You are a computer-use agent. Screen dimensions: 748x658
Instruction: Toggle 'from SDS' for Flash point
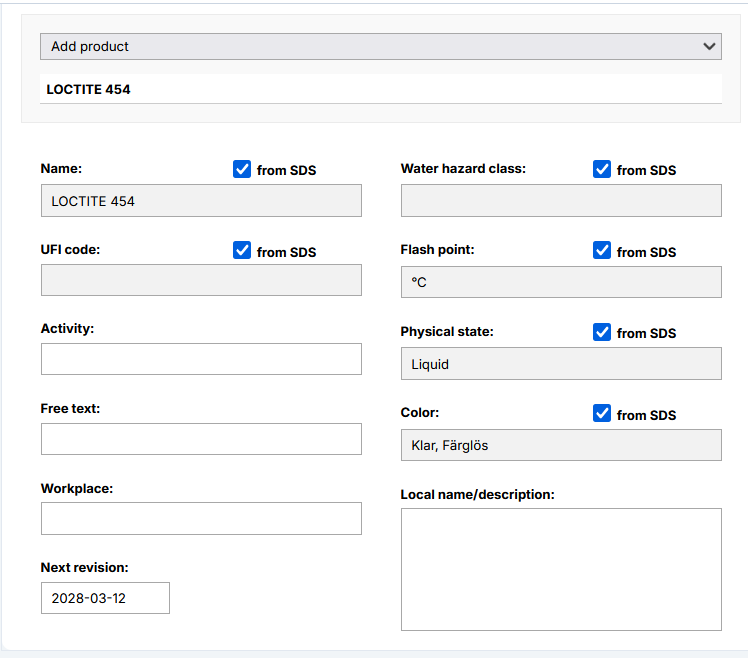[602, 250]
